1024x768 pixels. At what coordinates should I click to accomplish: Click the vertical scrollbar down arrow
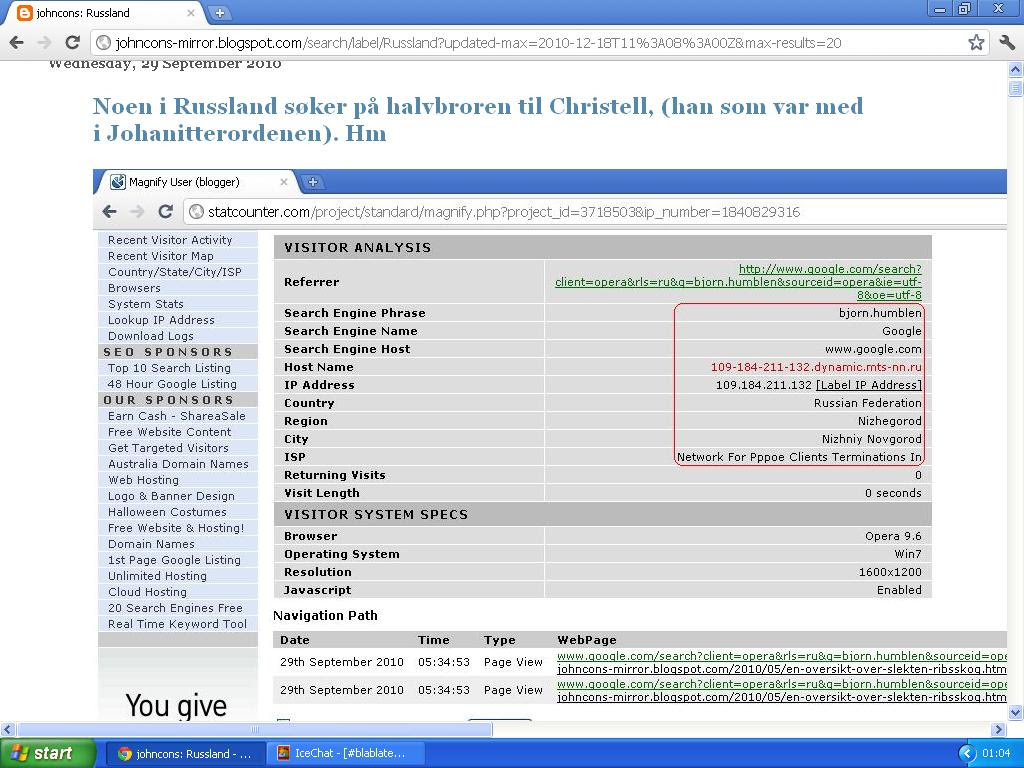click(1016, 712)
